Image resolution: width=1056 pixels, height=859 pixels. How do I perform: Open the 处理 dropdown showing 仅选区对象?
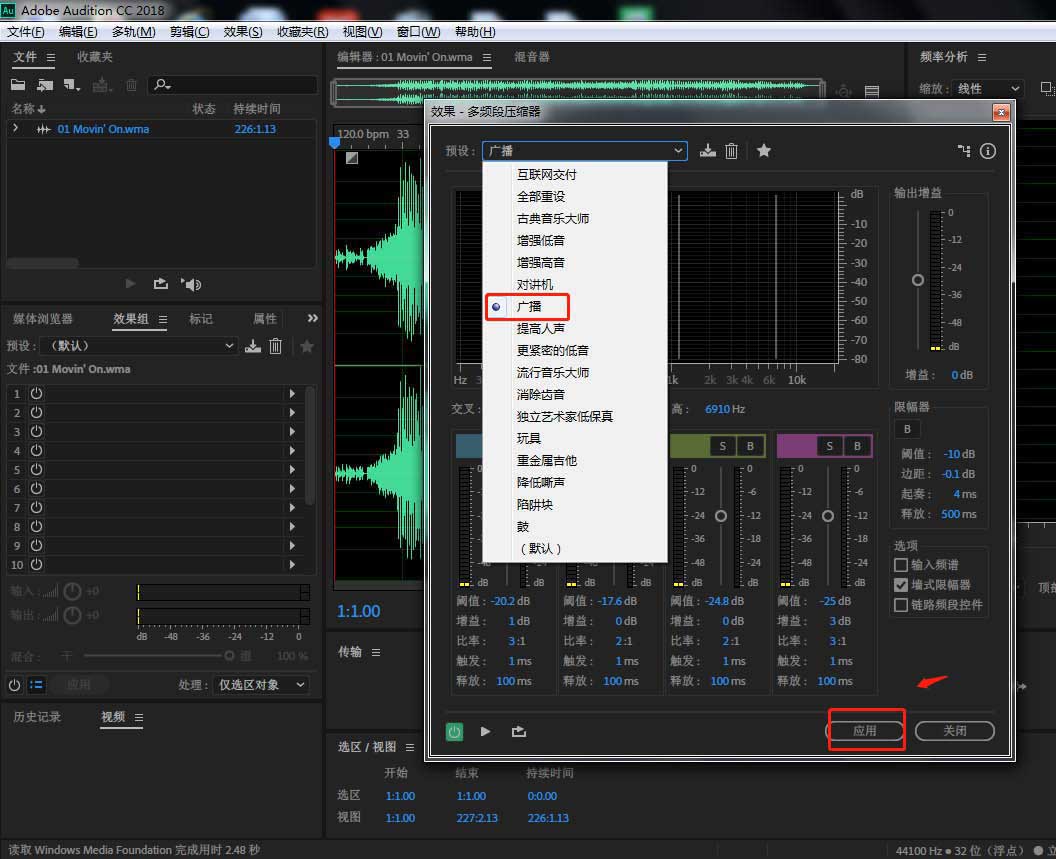[x=260, y=685]
